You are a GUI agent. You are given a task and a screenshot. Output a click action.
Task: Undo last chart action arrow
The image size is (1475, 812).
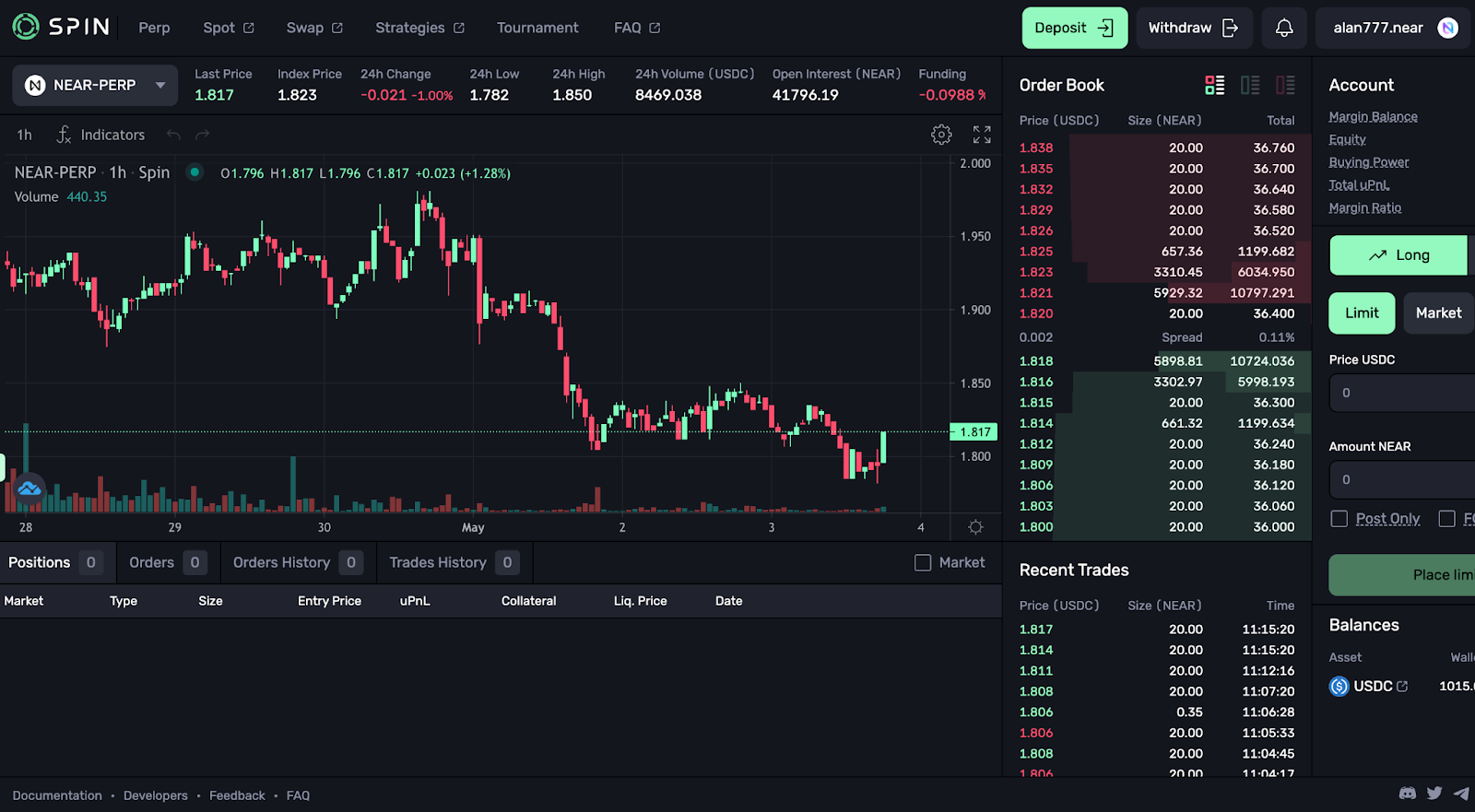pos(173,135)
